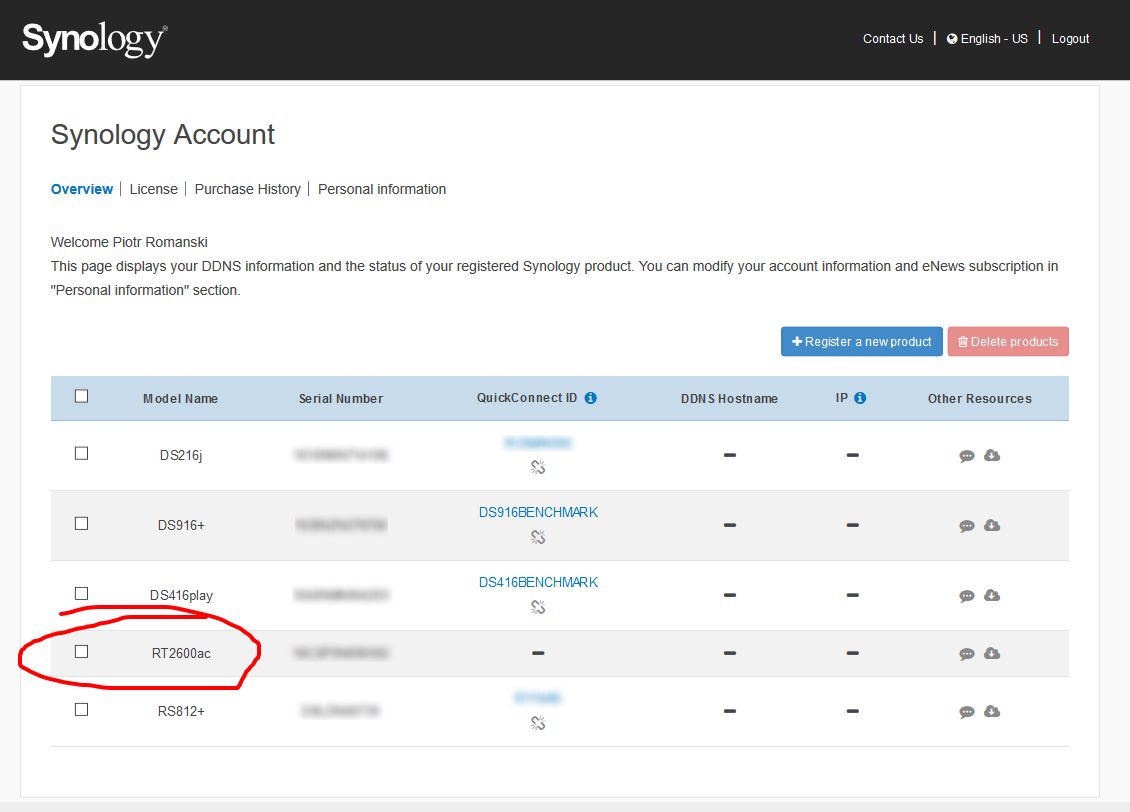Image resolution: width=1130 pixels, height=812 pixels.
Task: Open the IP column info icon
Action: (860, 398)
